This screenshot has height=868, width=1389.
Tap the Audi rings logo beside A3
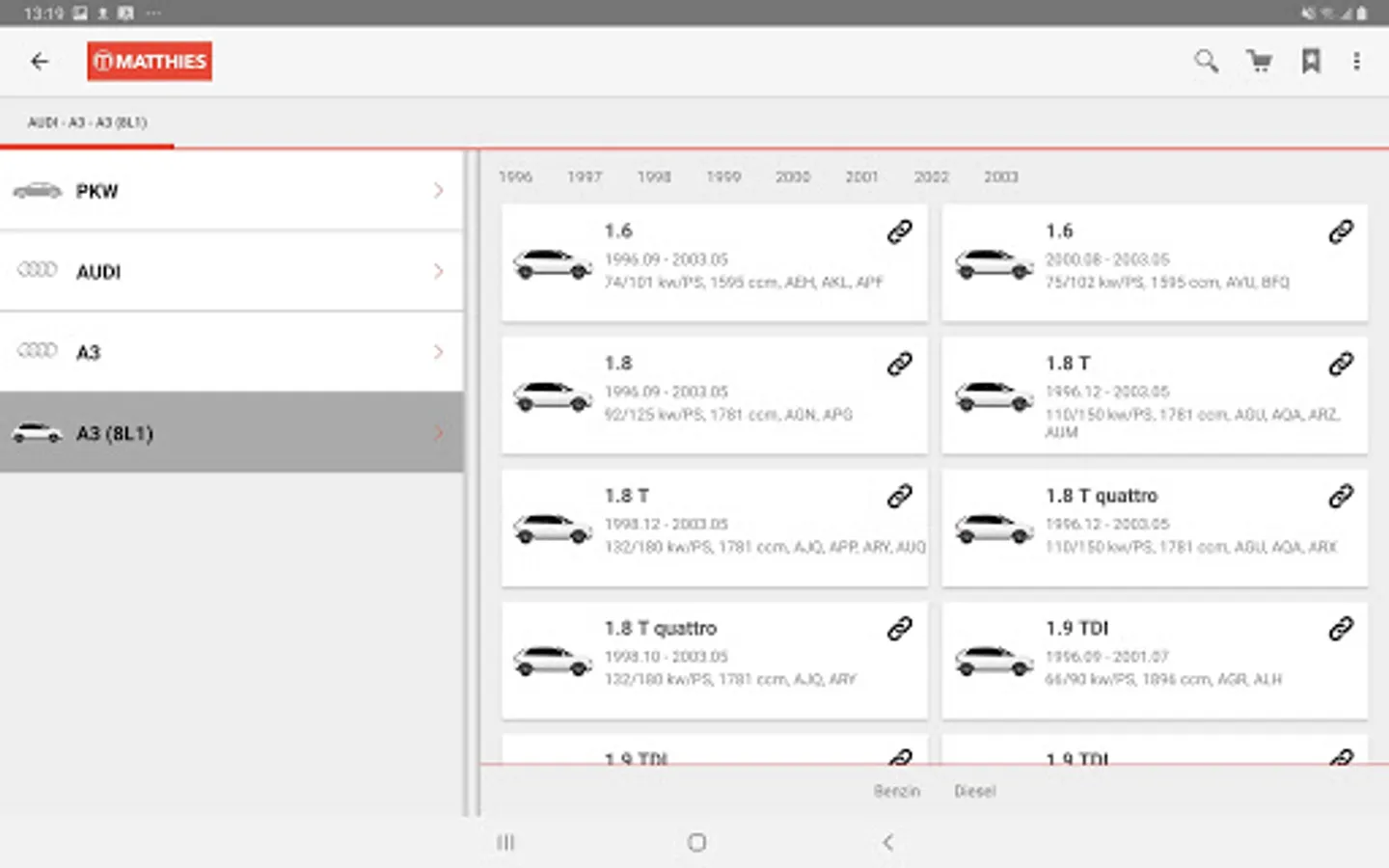click(38, 350)
